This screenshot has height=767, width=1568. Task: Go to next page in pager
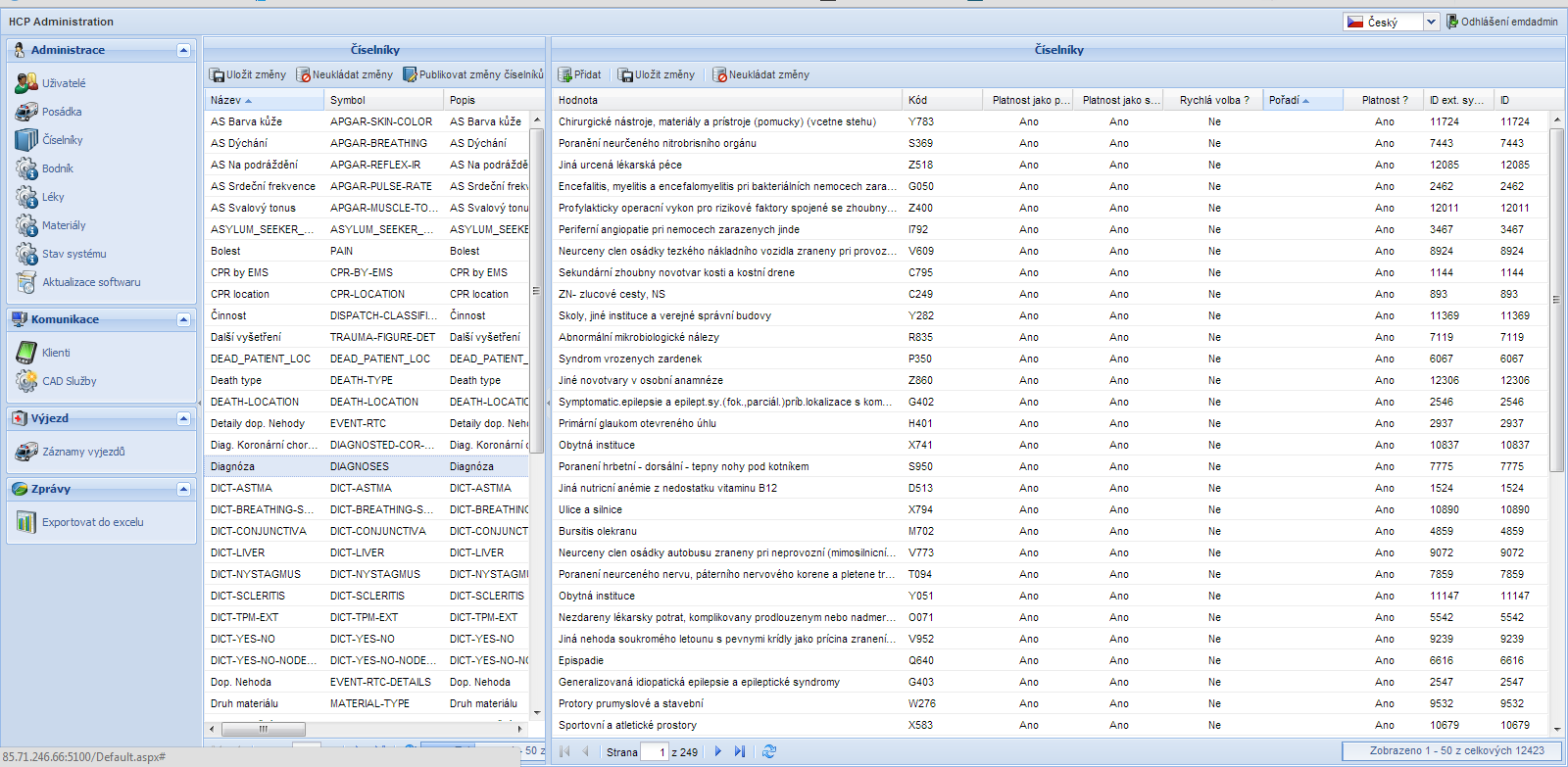click(718, 751)
